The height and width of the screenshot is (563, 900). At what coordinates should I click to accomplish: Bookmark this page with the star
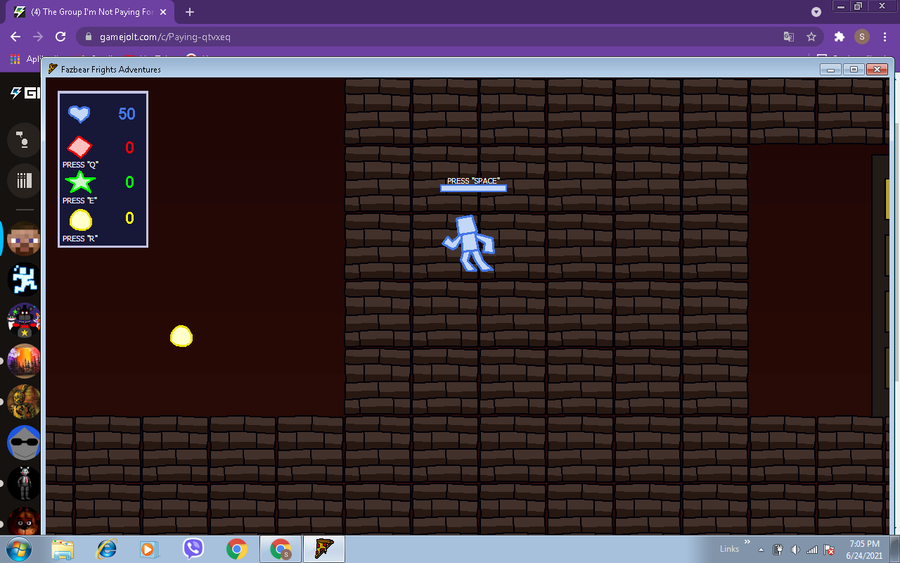811,37
